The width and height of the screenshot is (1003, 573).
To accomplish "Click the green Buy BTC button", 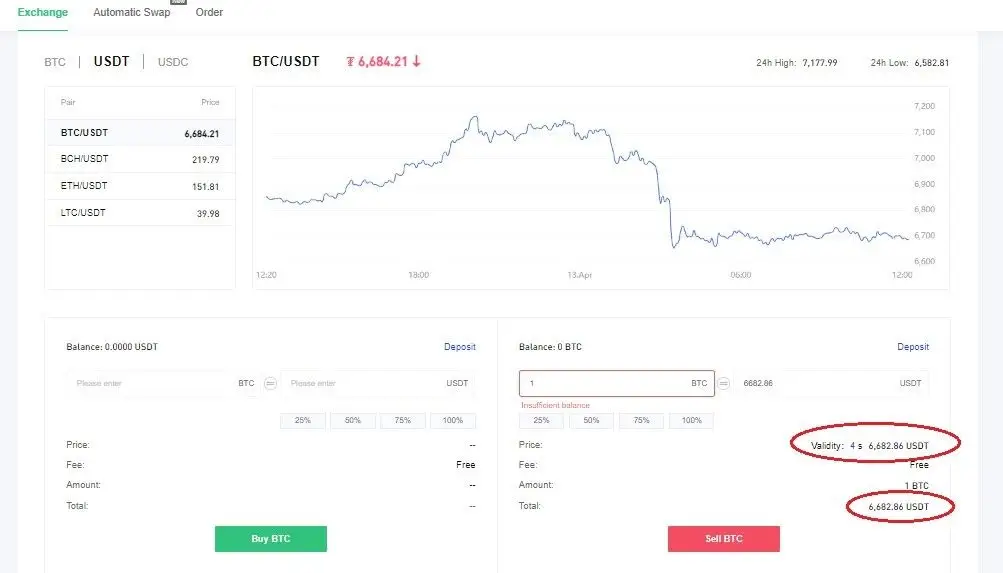I will pos(271,539).
